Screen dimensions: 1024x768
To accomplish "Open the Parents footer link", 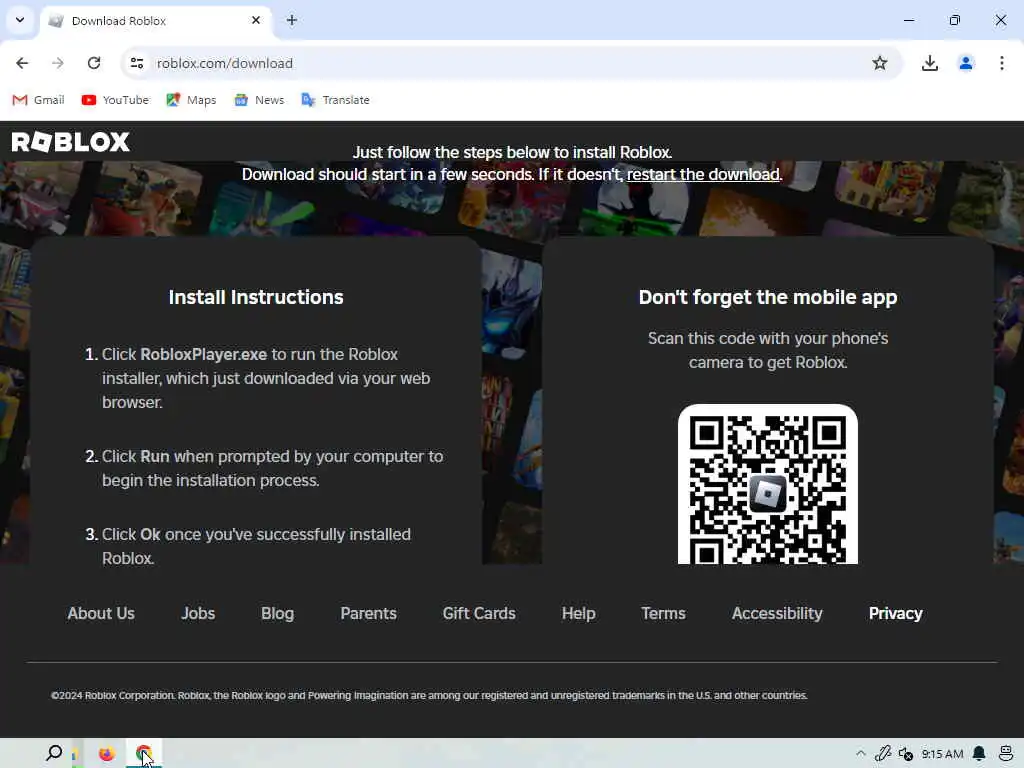I will coord(368,614).
